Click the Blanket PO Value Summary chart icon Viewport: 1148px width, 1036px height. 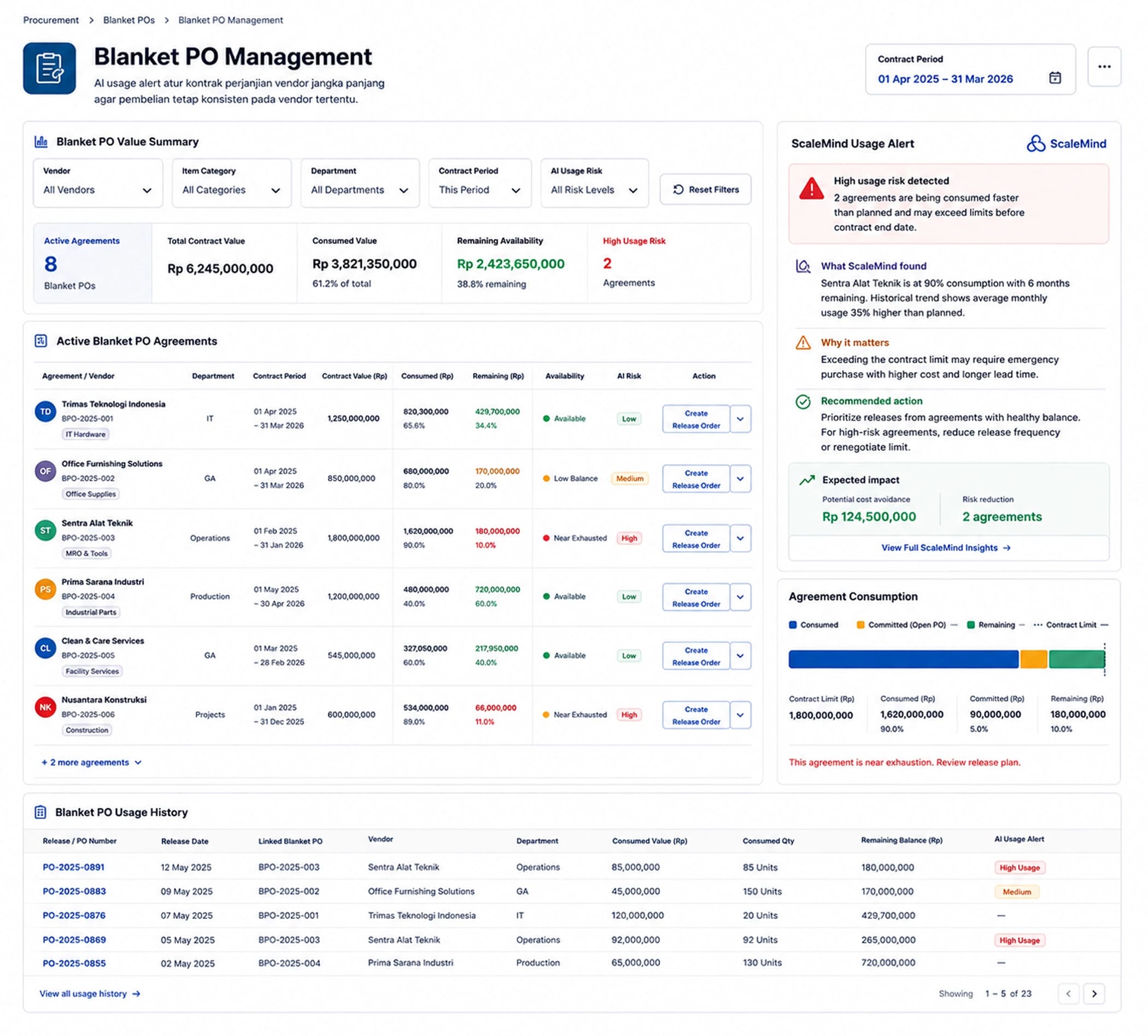pos(41,141)
